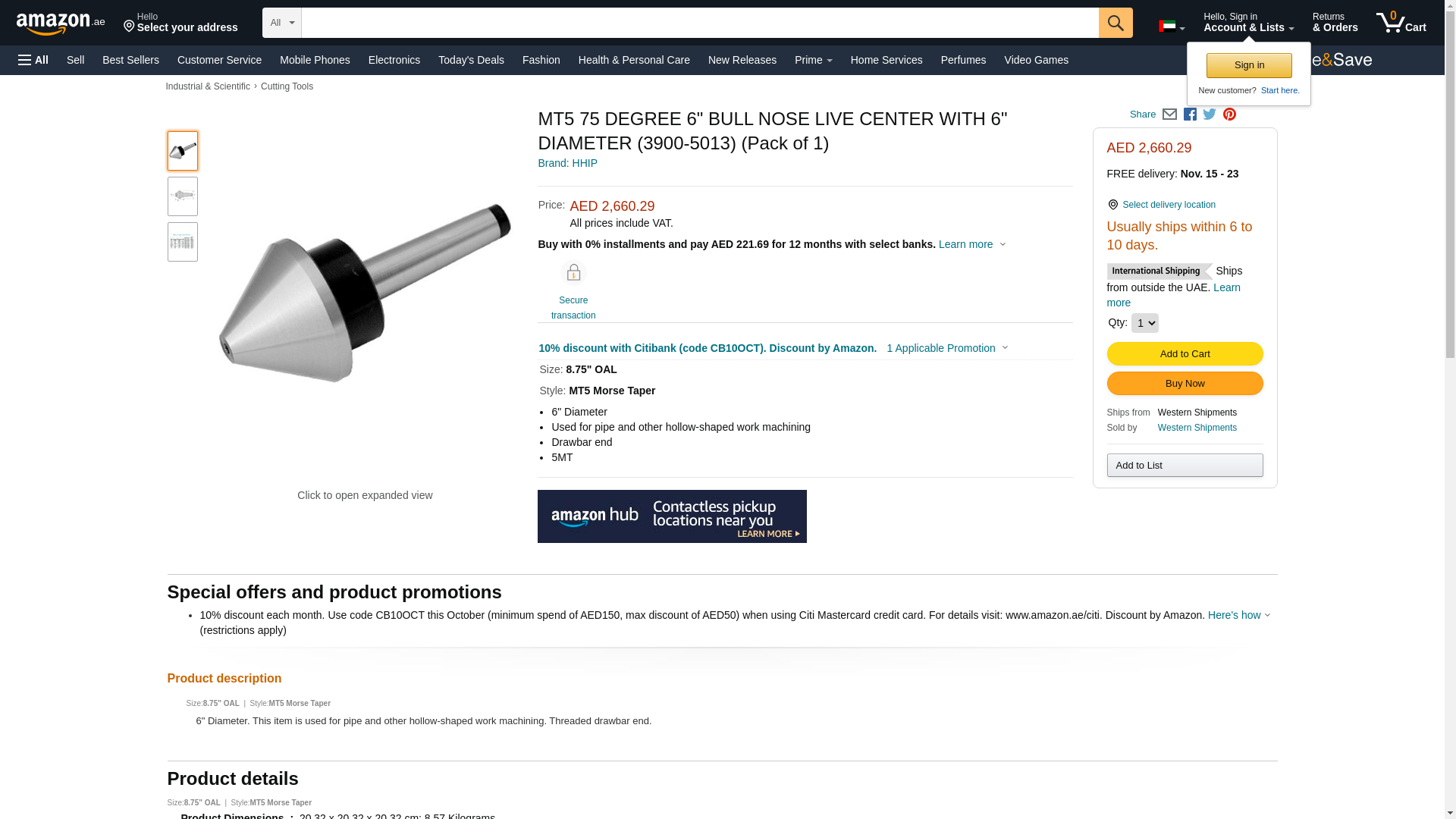Click the Add to Cart button
This screenshot has height=819, width=1456.
pos(1185,354)
